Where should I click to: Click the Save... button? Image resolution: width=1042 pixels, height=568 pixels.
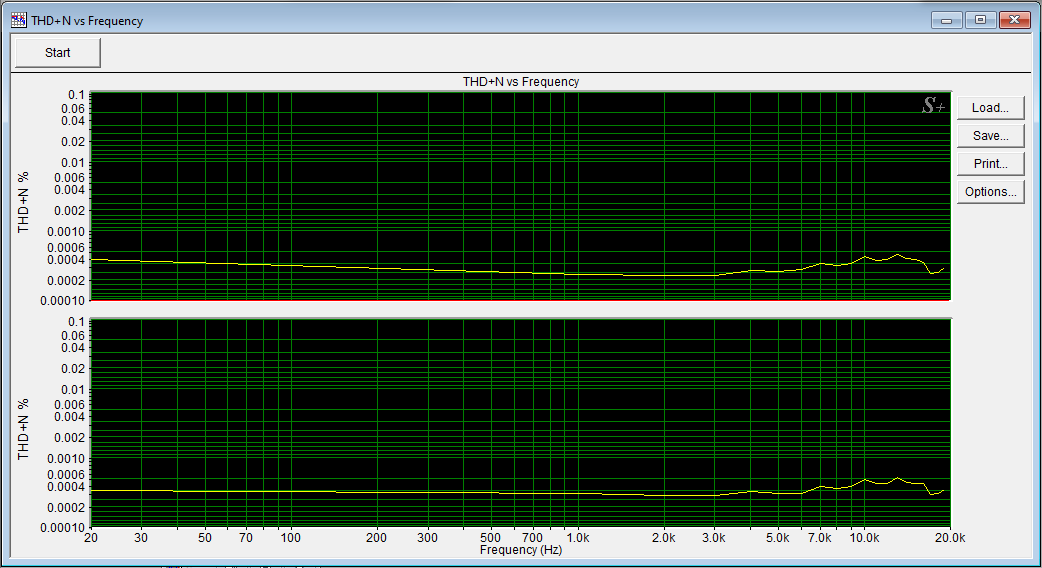point(990,136)
